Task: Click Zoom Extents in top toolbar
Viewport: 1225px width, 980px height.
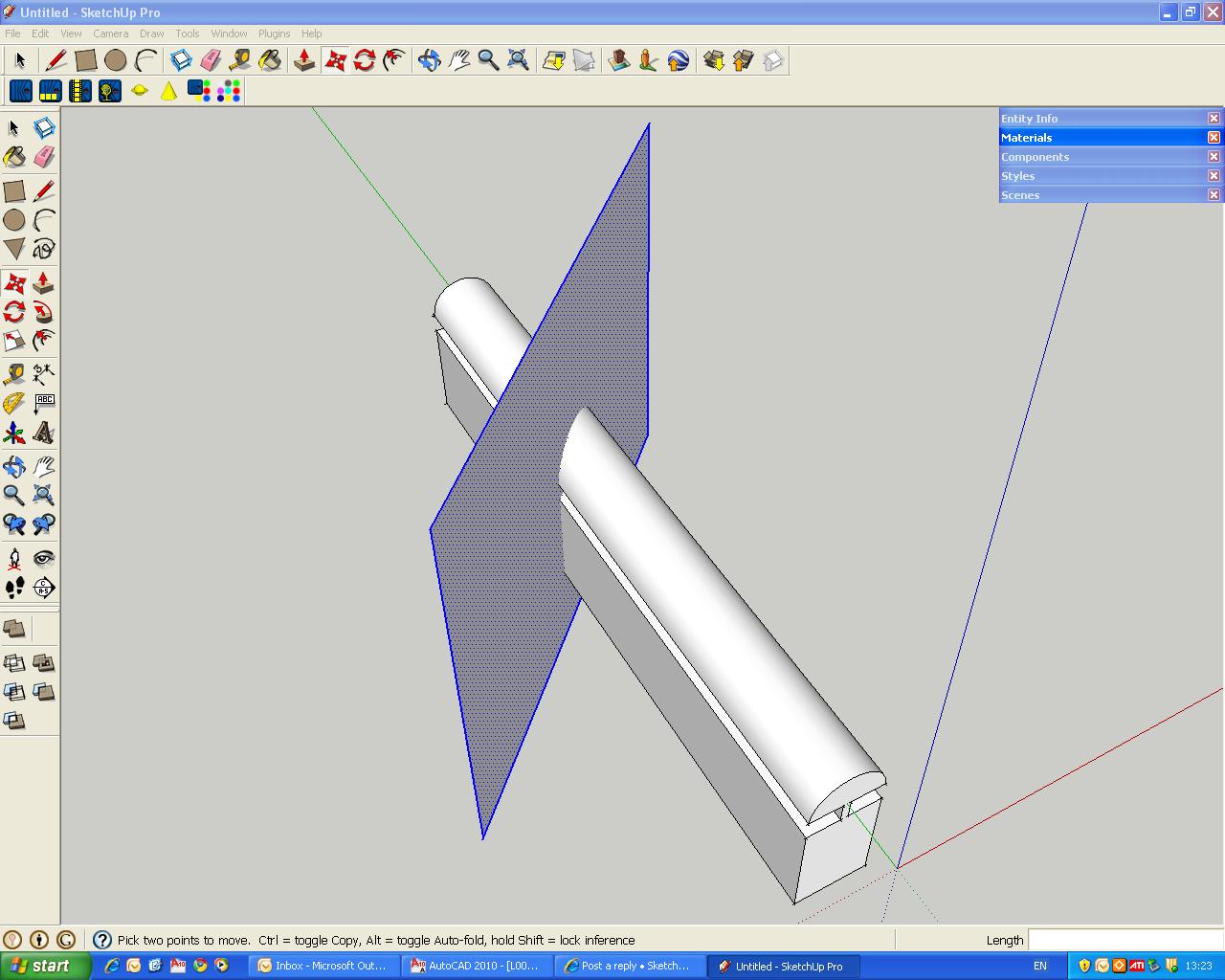Action: click(x=518, y=60)
